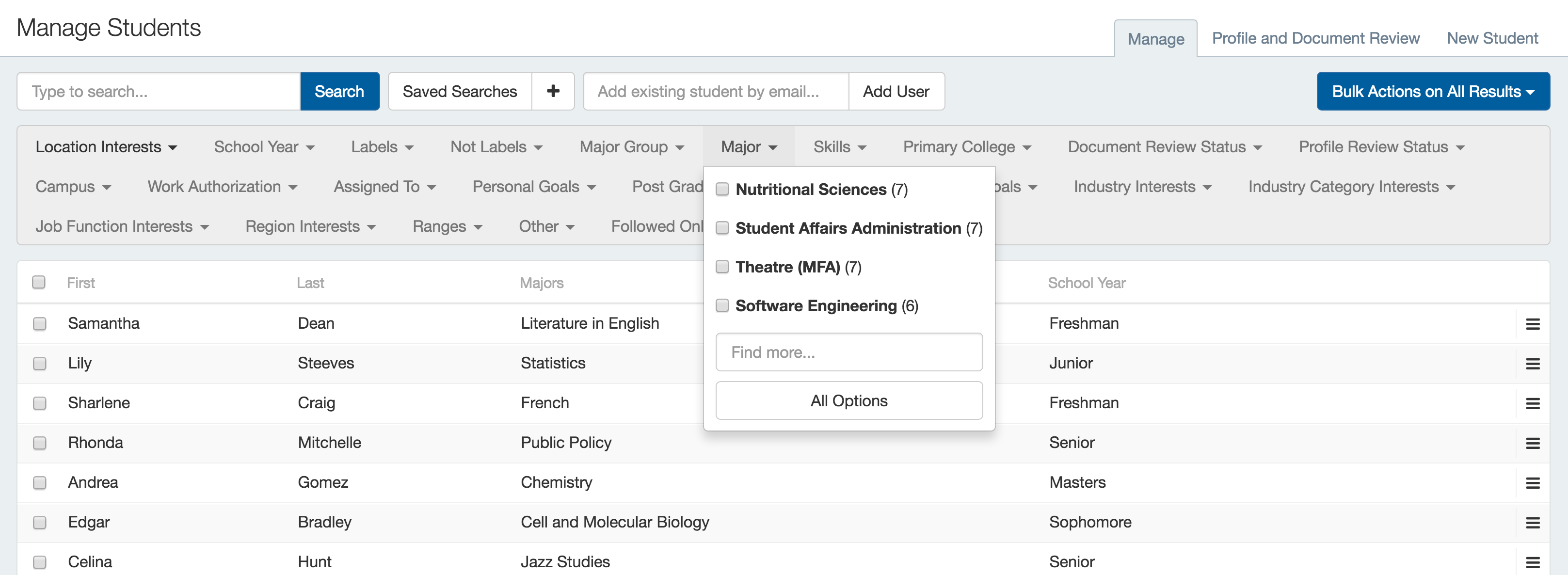This screenshot has width=1568, height=575.
Task: Open the Region Interests filter
Action: click(310, 226)
